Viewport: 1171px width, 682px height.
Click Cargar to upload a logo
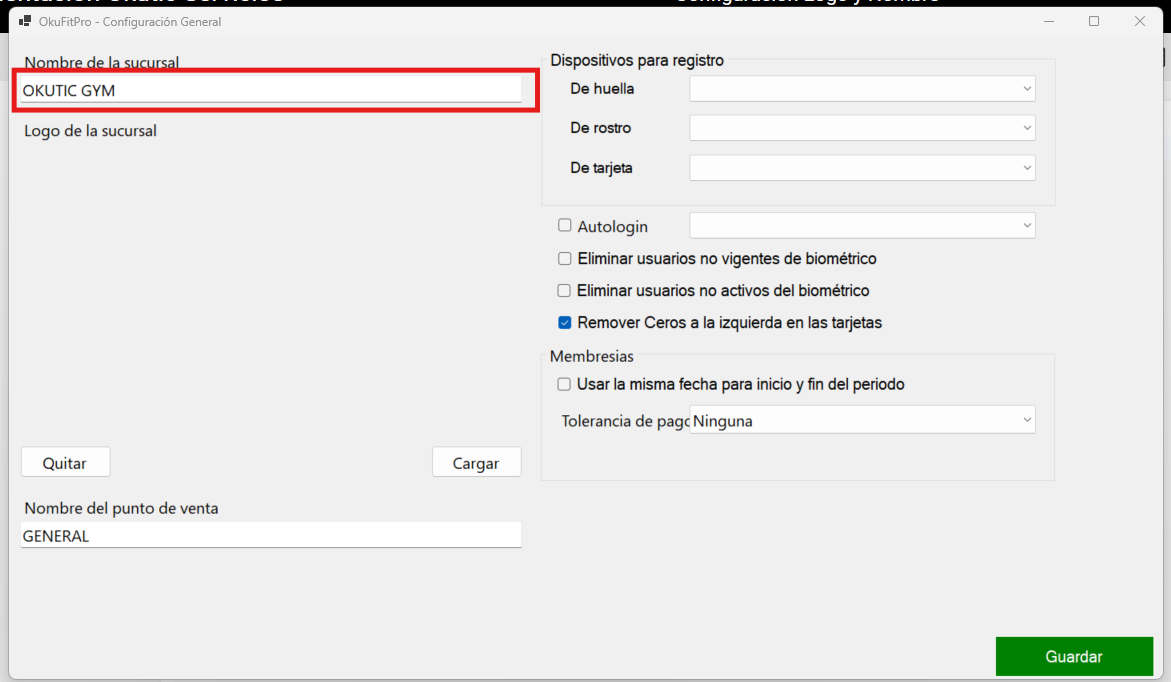tap(476, 463)
